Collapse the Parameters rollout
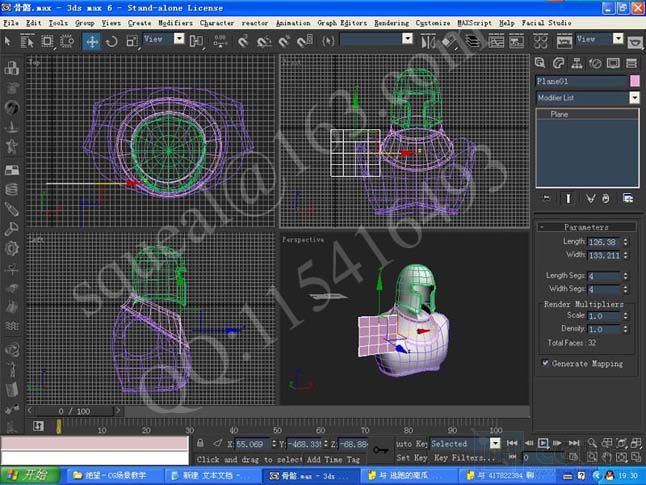Screen dimensions: 646x485 click(x=586, y=227)
